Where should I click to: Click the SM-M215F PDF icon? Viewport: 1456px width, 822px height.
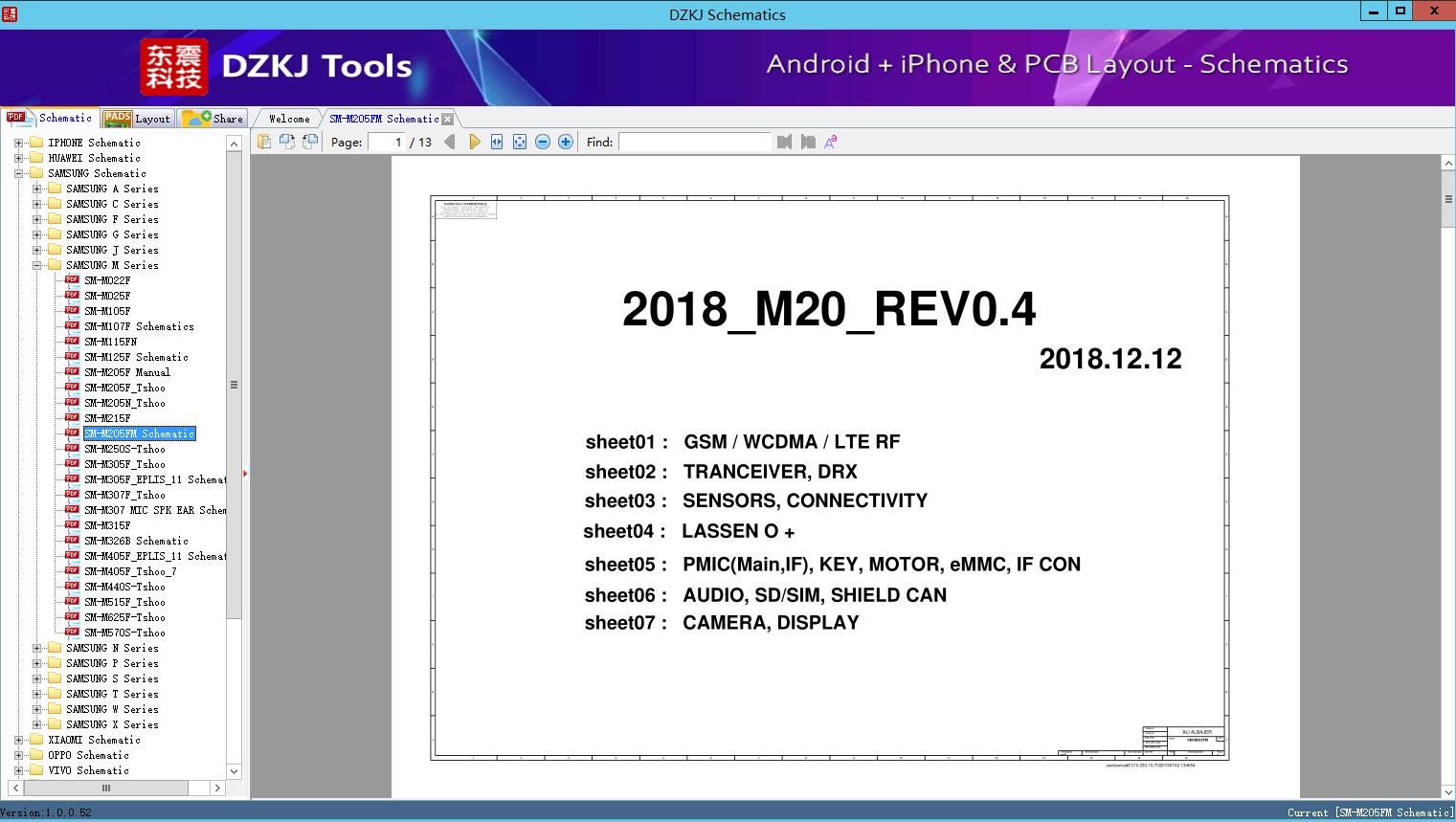pyautogui.click(x=72, y=417)
